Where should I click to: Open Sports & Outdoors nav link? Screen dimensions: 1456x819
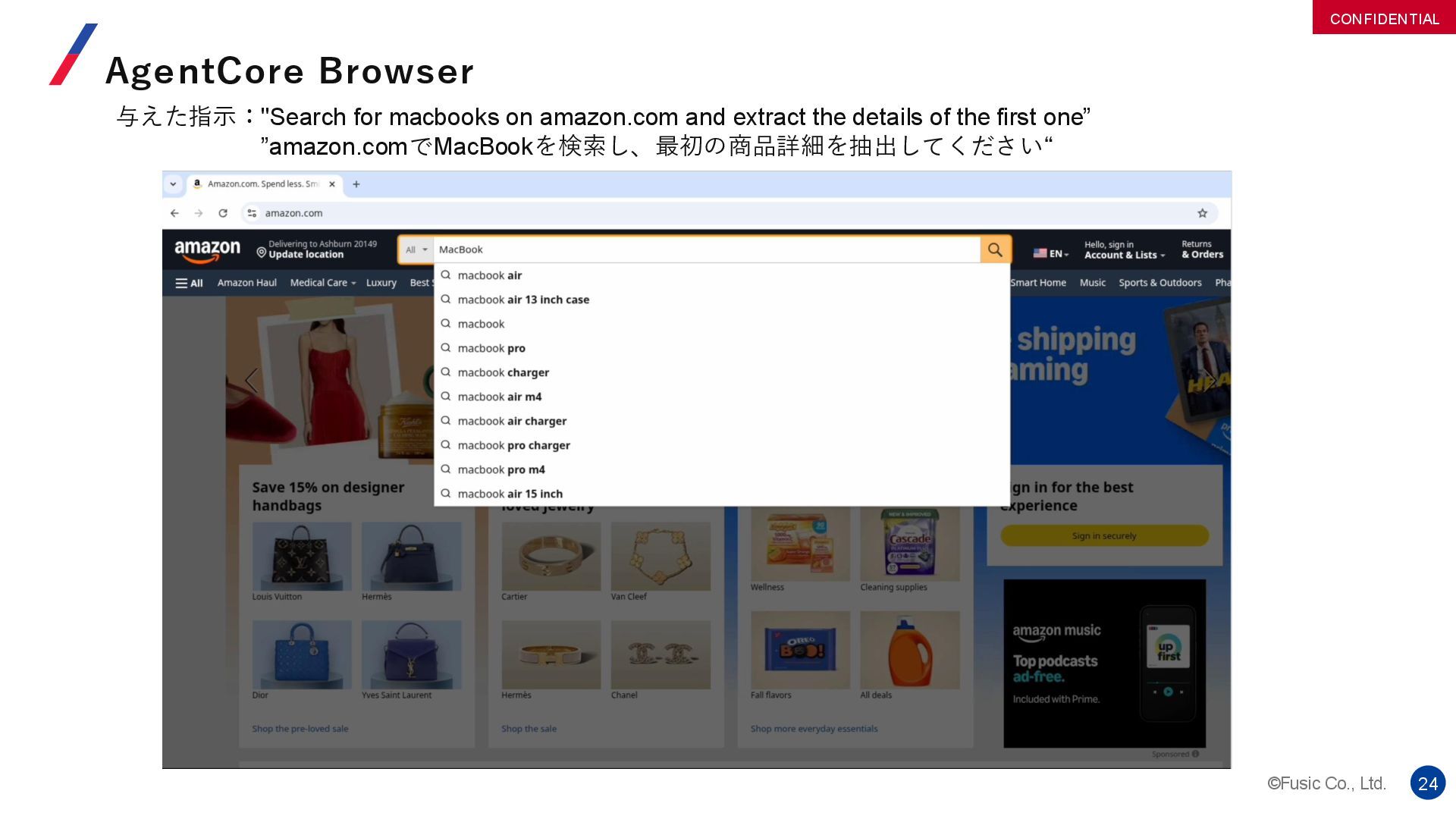pyautogui.click(x=1159, y=283)
